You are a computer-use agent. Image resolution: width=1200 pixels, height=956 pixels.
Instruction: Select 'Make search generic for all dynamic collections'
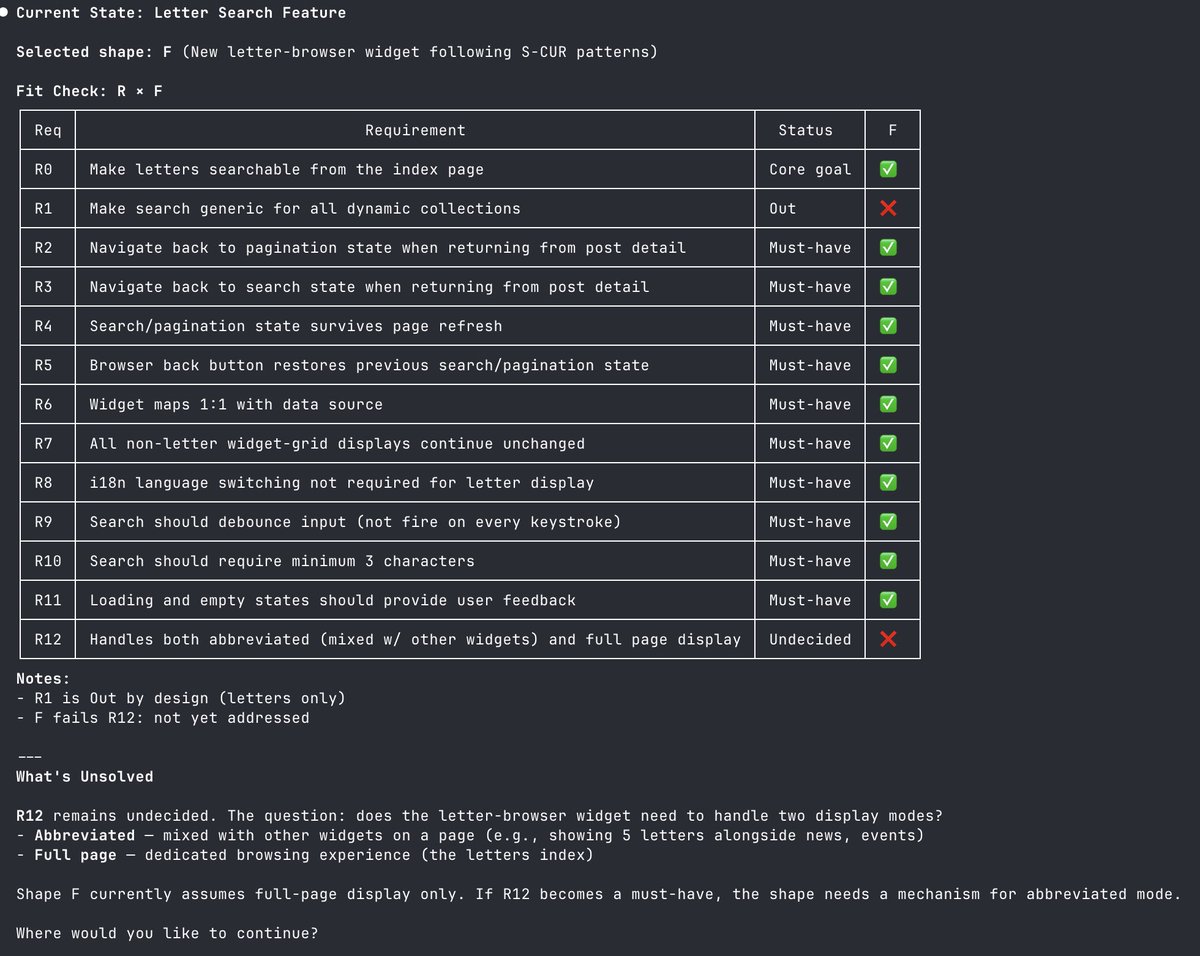pos(305,208)
